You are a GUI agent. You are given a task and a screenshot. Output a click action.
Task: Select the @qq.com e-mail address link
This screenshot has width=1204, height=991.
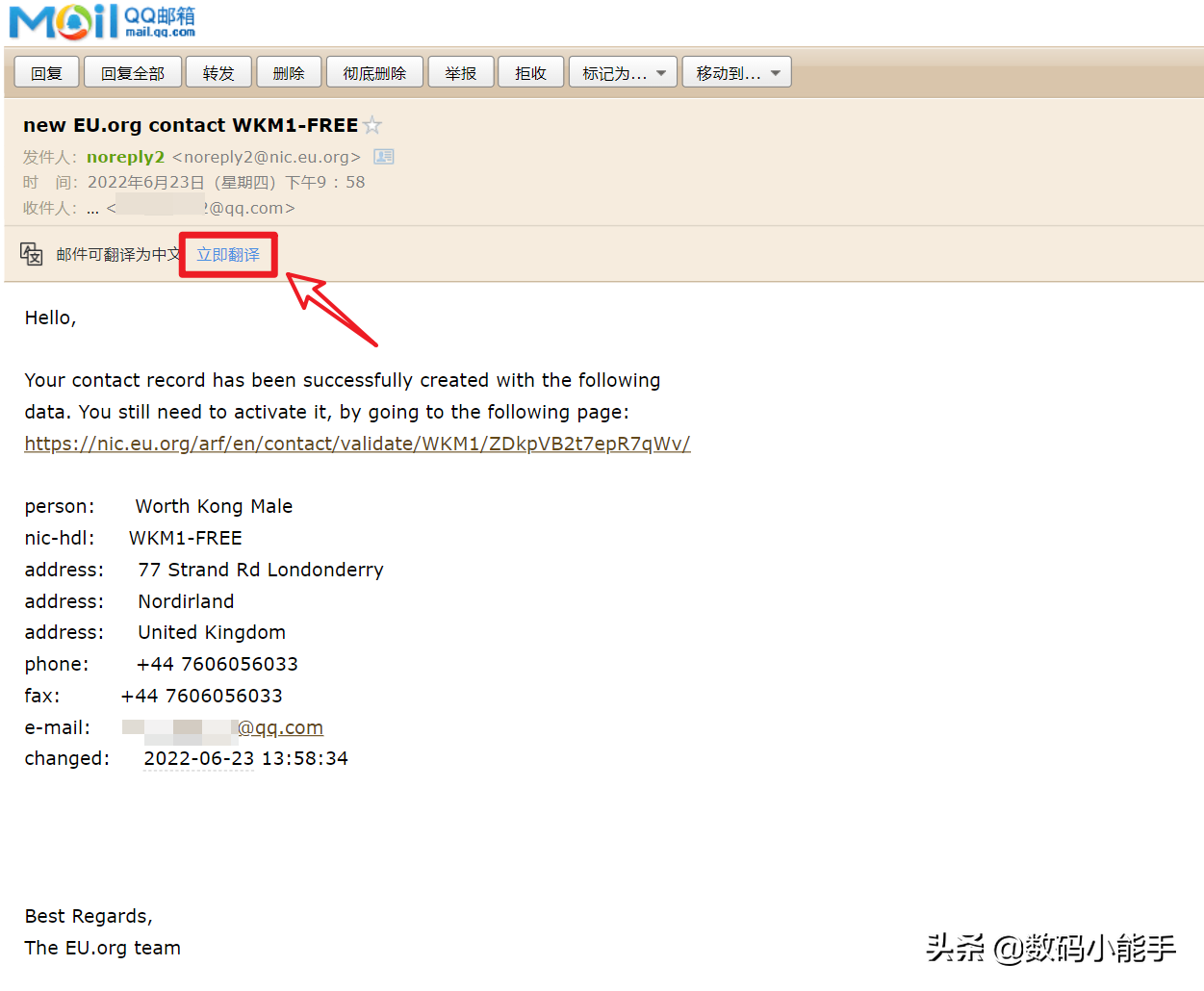pos(223,728)
